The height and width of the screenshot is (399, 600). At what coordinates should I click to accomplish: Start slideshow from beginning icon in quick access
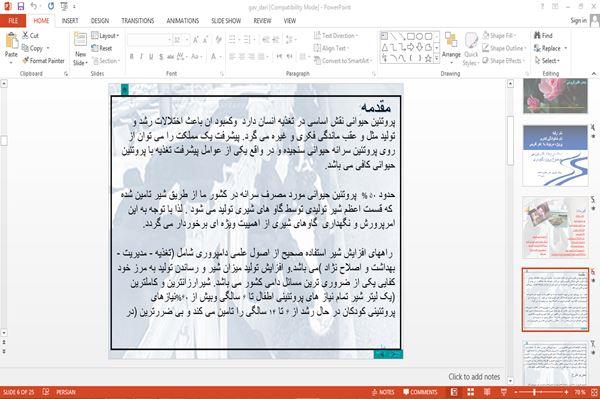(x=64, y=7)
